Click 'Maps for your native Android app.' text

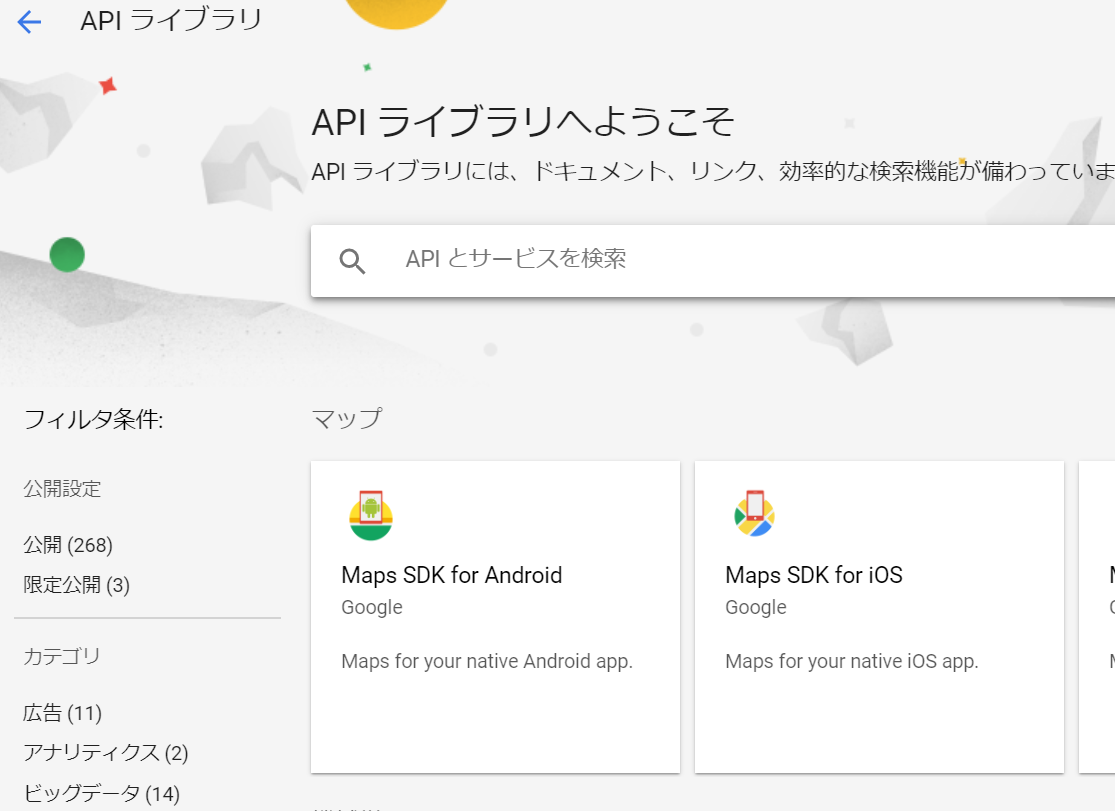tap(487, 662)
